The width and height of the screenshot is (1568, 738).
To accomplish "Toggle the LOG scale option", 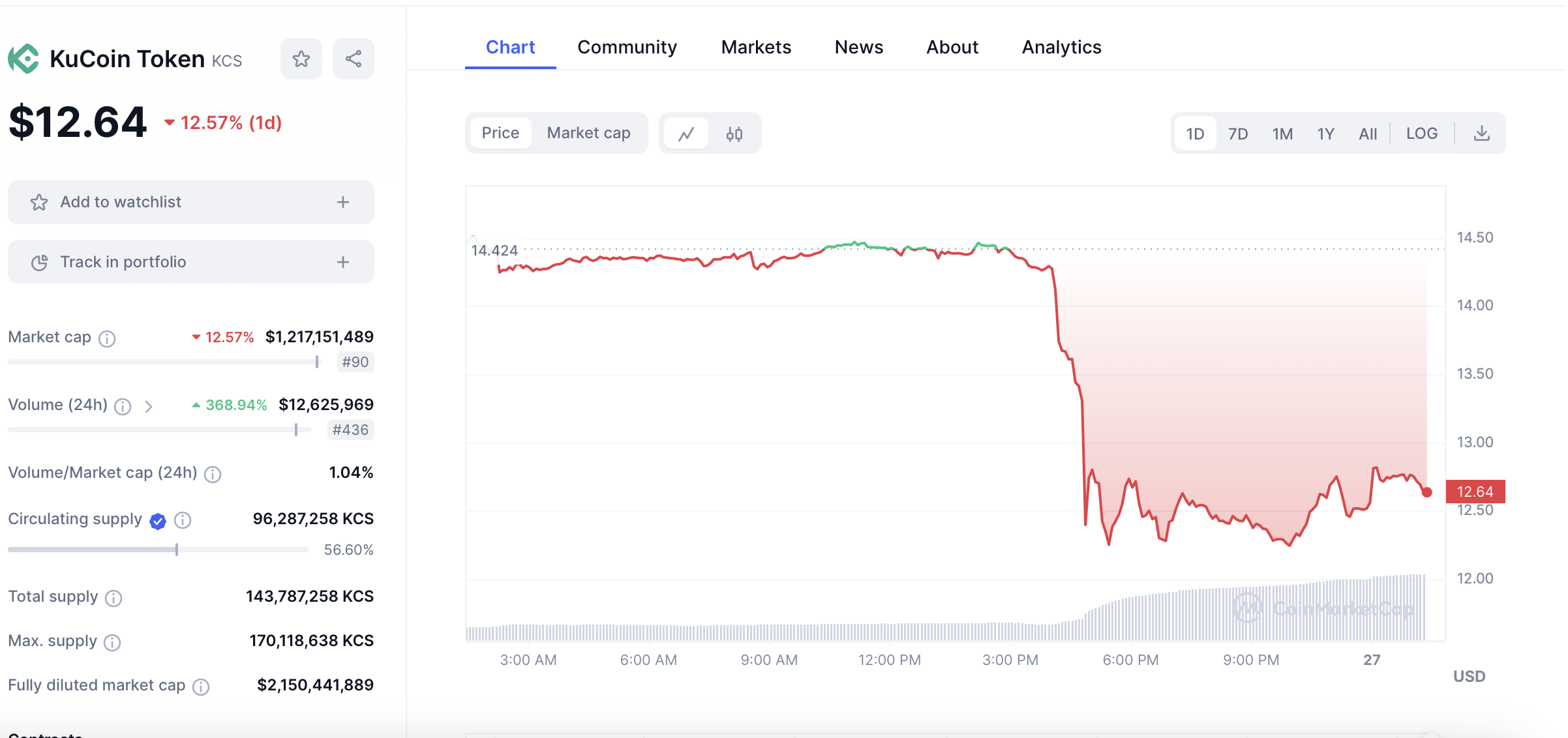I will pyautogui.click(x=1422, y=134).
